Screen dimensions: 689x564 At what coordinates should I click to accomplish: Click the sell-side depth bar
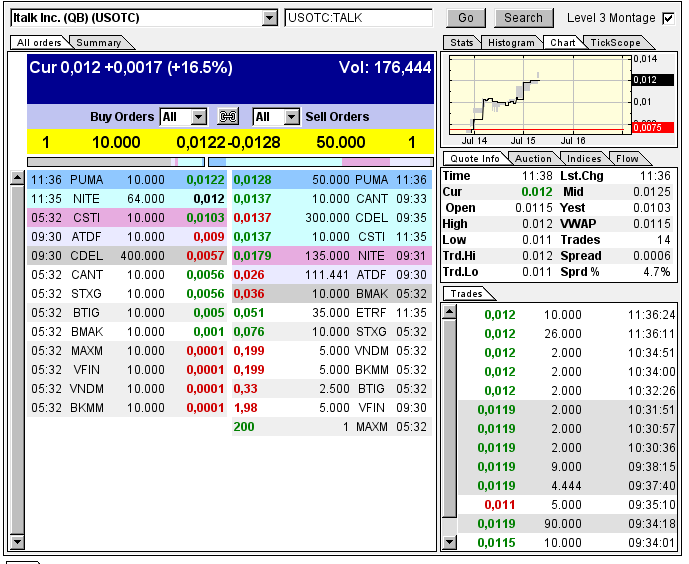tap(321, 162)
